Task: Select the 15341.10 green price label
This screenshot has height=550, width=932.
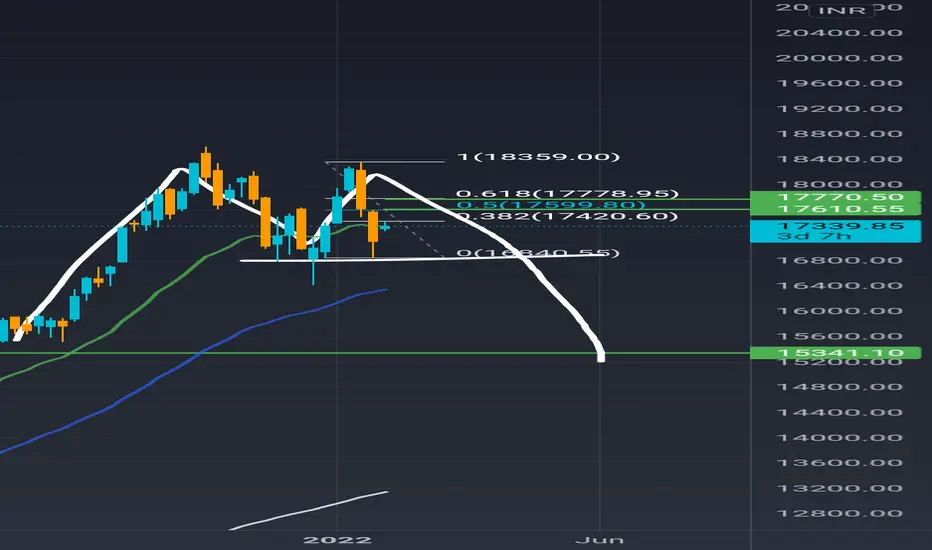Action: click(835, 353)
